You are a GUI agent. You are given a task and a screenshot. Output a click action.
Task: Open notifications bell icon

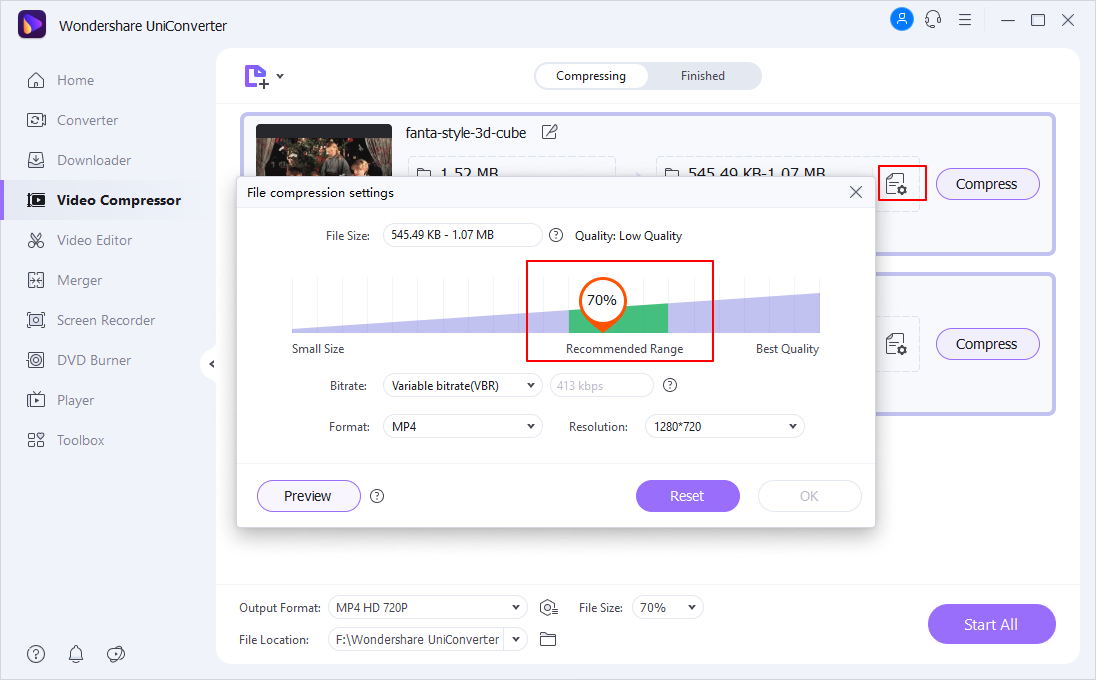[76, 654]
